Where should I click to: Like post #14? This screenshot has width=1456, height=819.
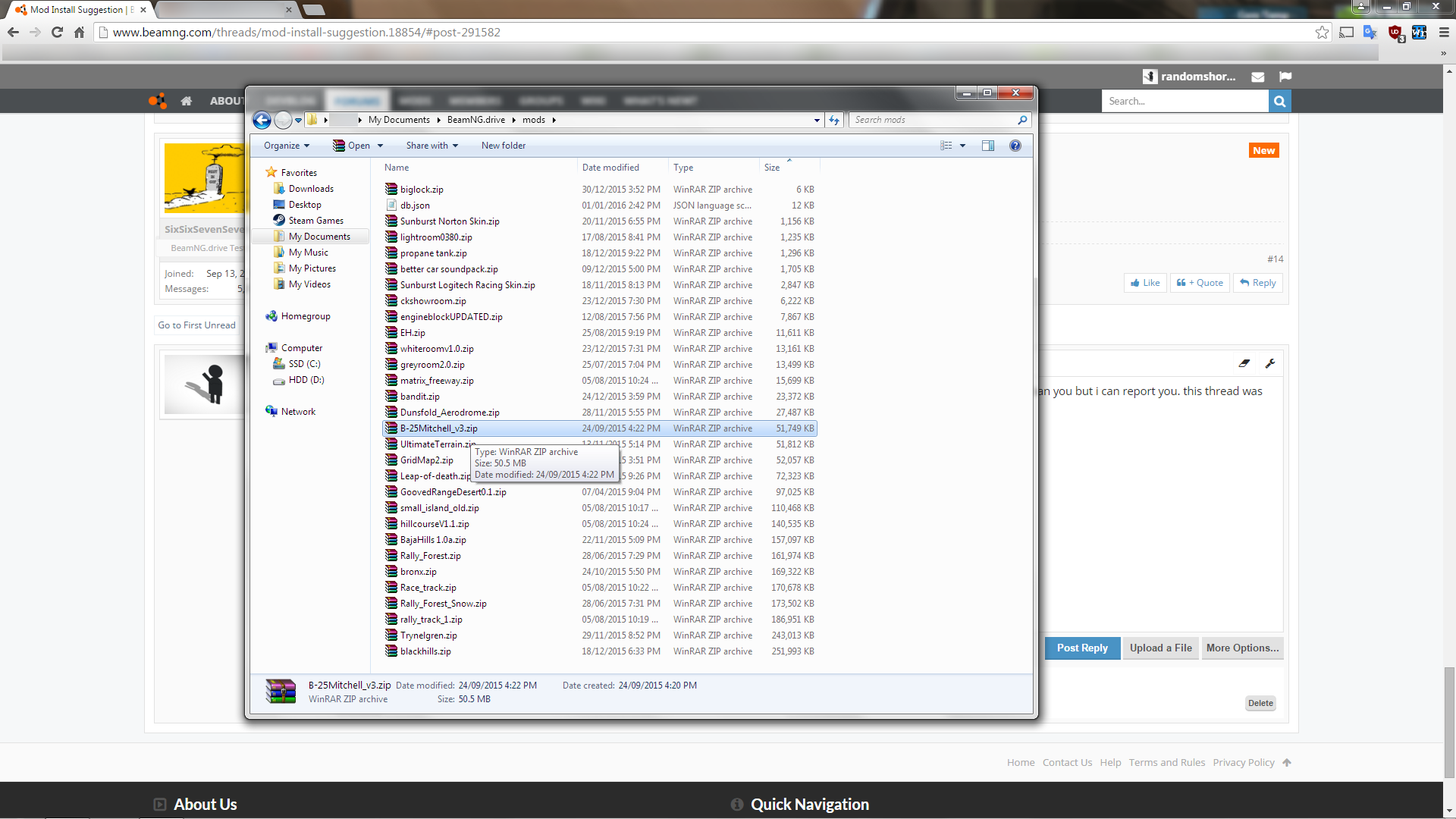point(1145,283)
